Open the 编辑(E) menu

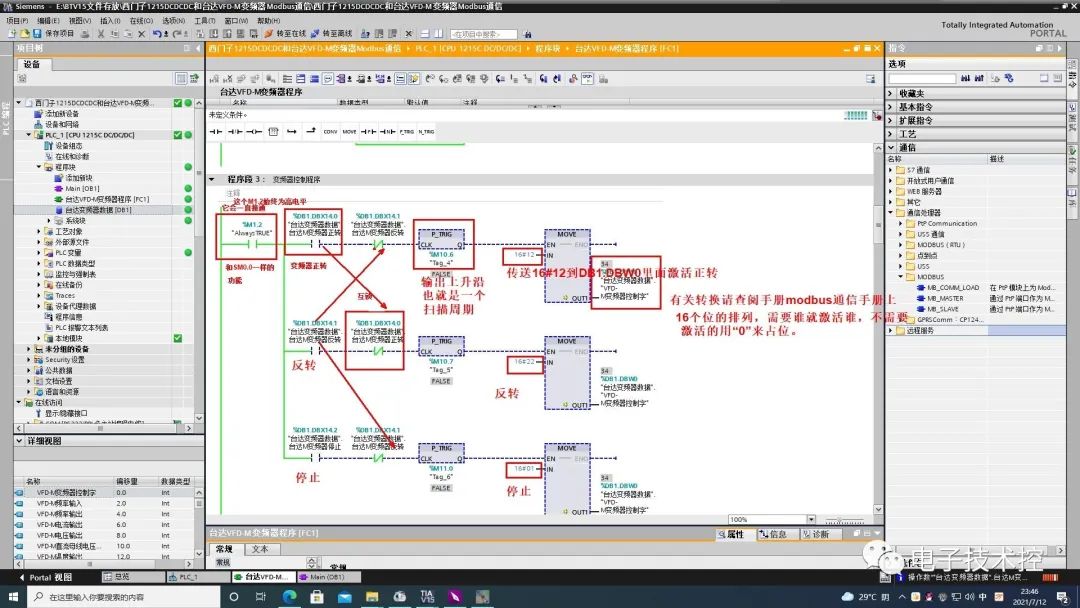[x=48, y=21]
